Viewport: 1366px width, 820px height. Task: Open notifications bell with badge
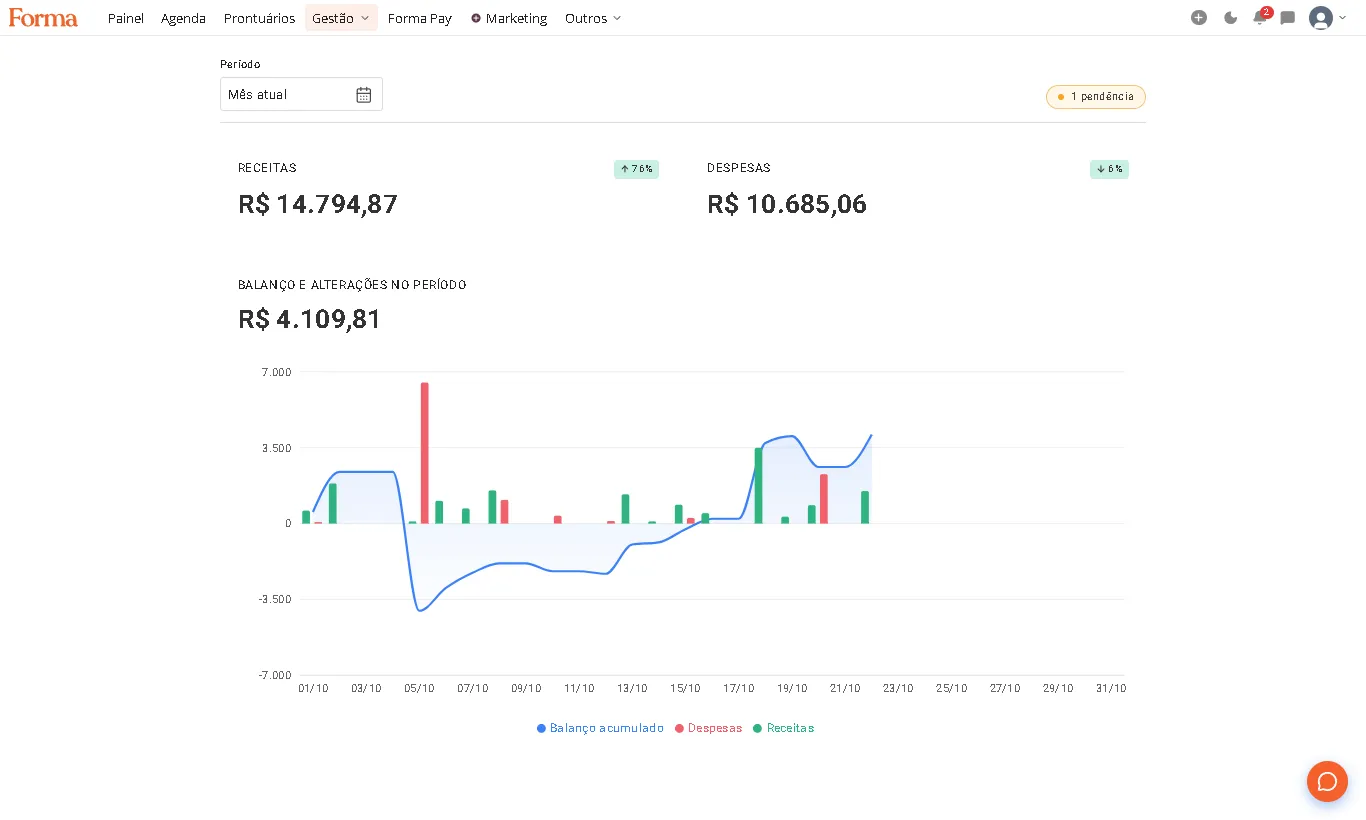pos(1260,17)
